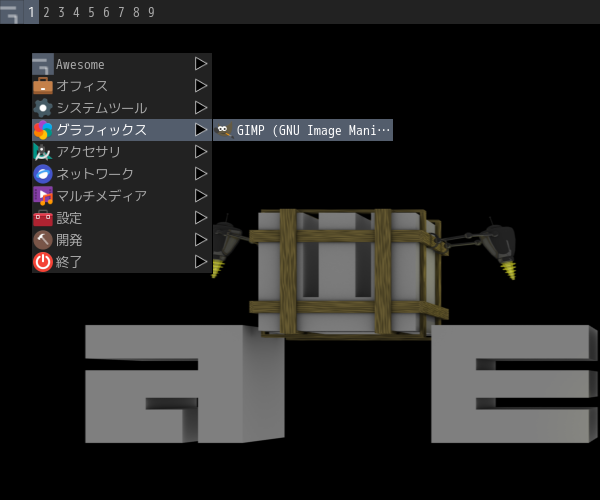Image resolution: width=600 pixels, height=500 pixels.
Task: Click the drafting tools icon beside アクセサリ
Action: (x=43, y=152)
